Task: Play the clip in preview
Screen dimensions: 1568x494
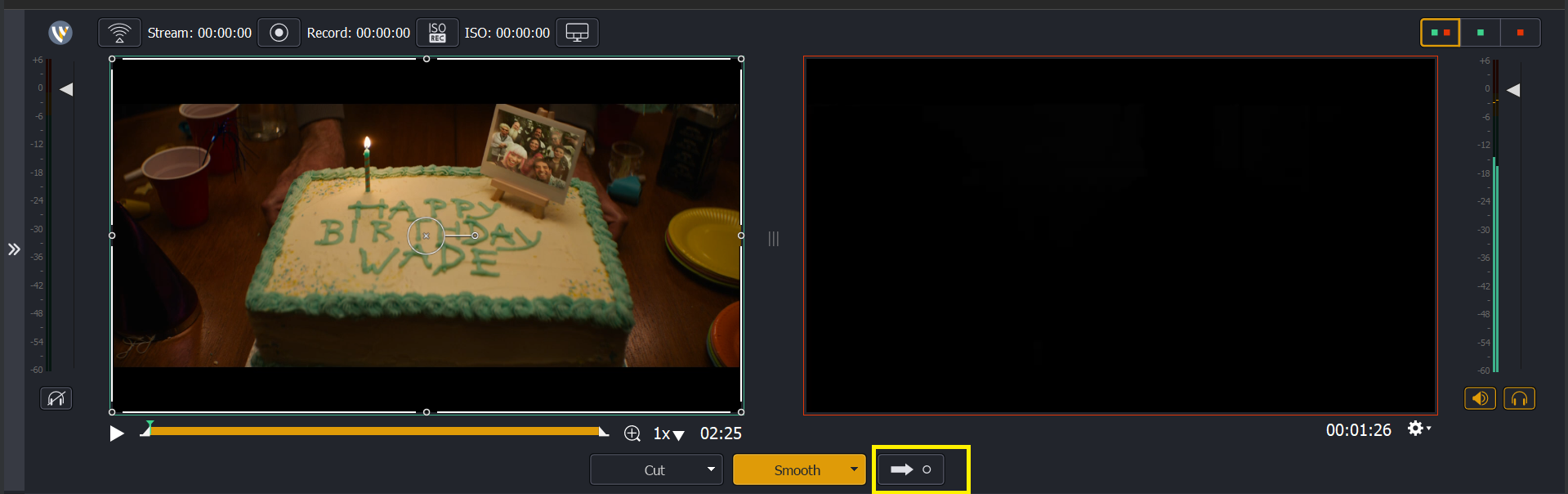Action: 117,433
